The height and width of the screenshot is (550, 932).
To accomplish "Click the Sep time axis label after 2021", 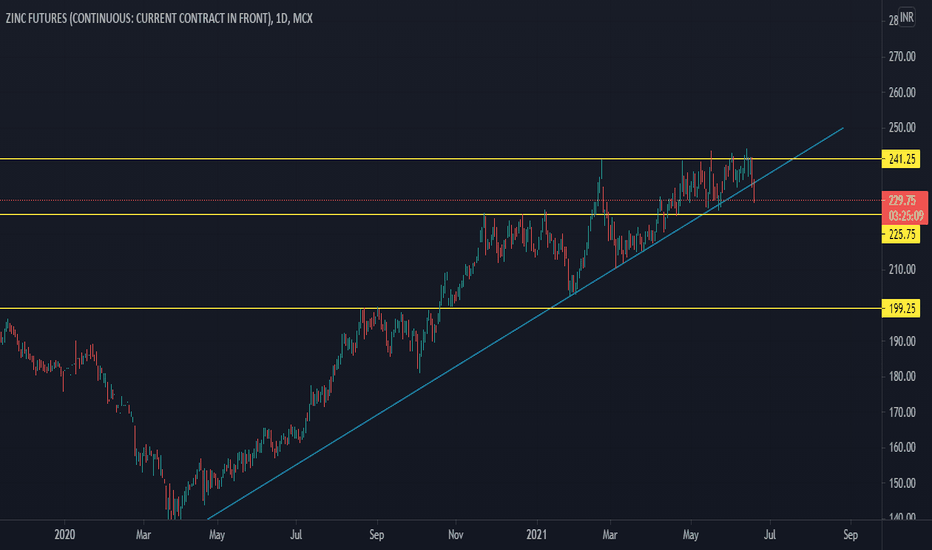I will tap(850, 535).
